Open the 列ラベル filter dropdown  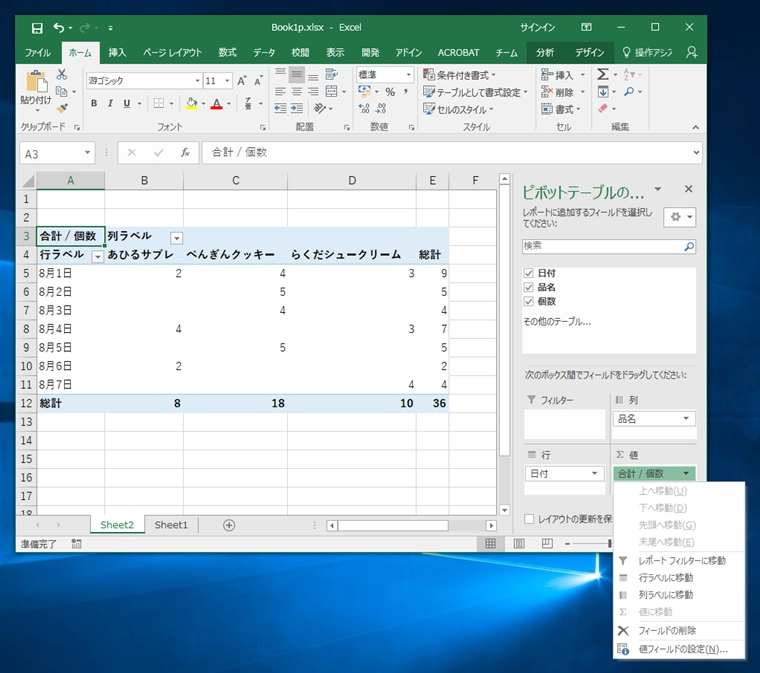[x=177, y=237]
